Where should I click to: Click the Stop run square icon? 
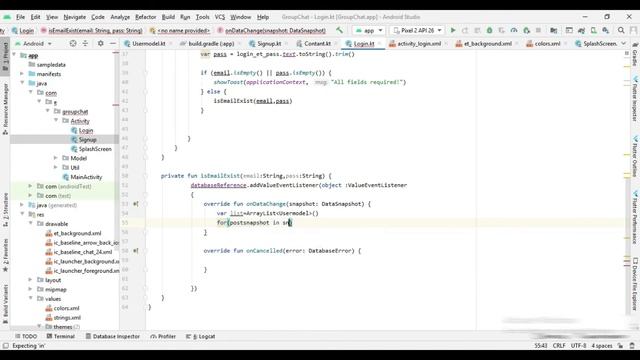(x=538, y=30)
